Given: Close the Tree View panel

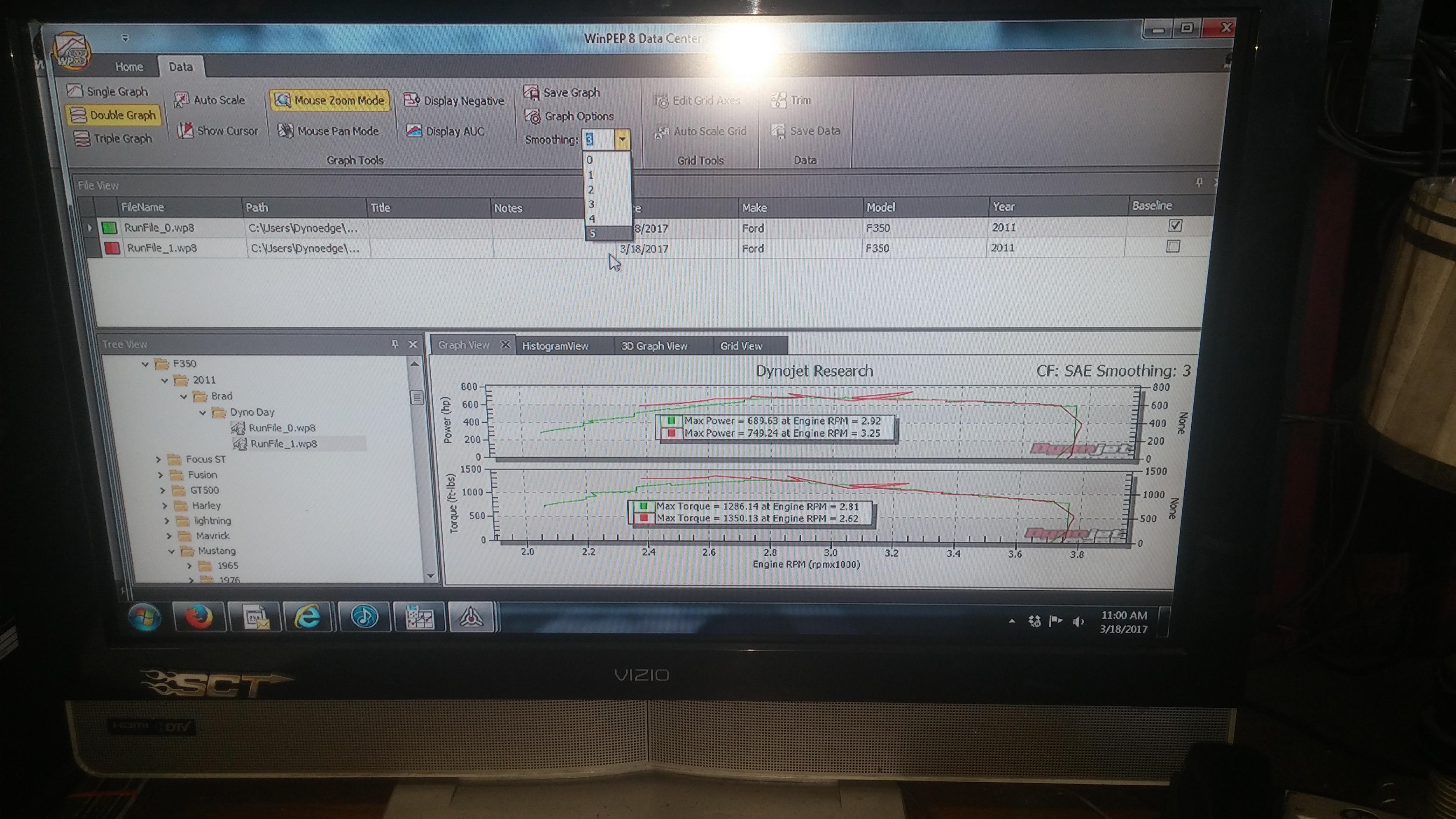Looking at the screenshot, I should coord(413,344).
